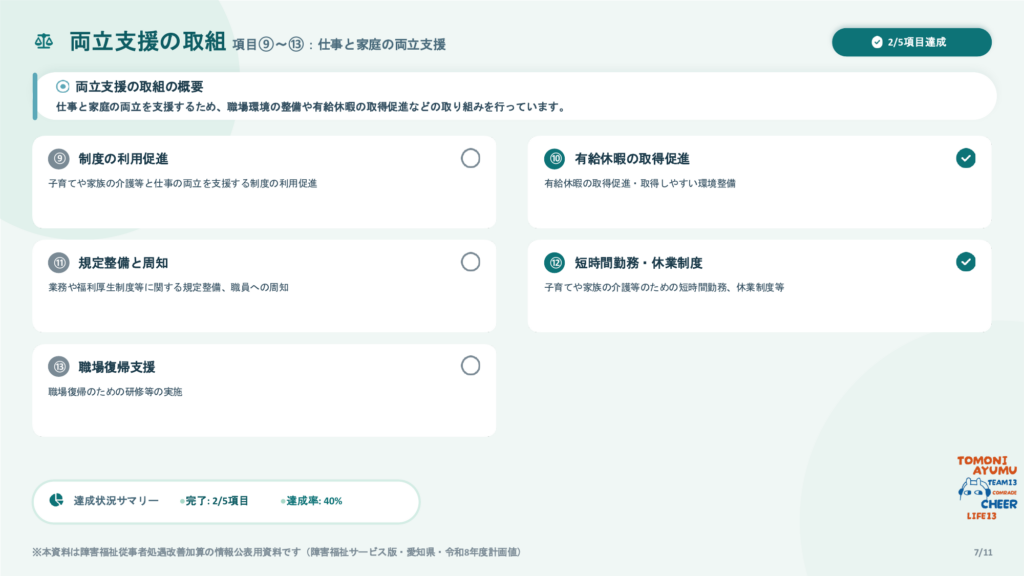1024x576 pixels.
Task: Click the number ⑫ badge icon
Action: coord(555,263)
